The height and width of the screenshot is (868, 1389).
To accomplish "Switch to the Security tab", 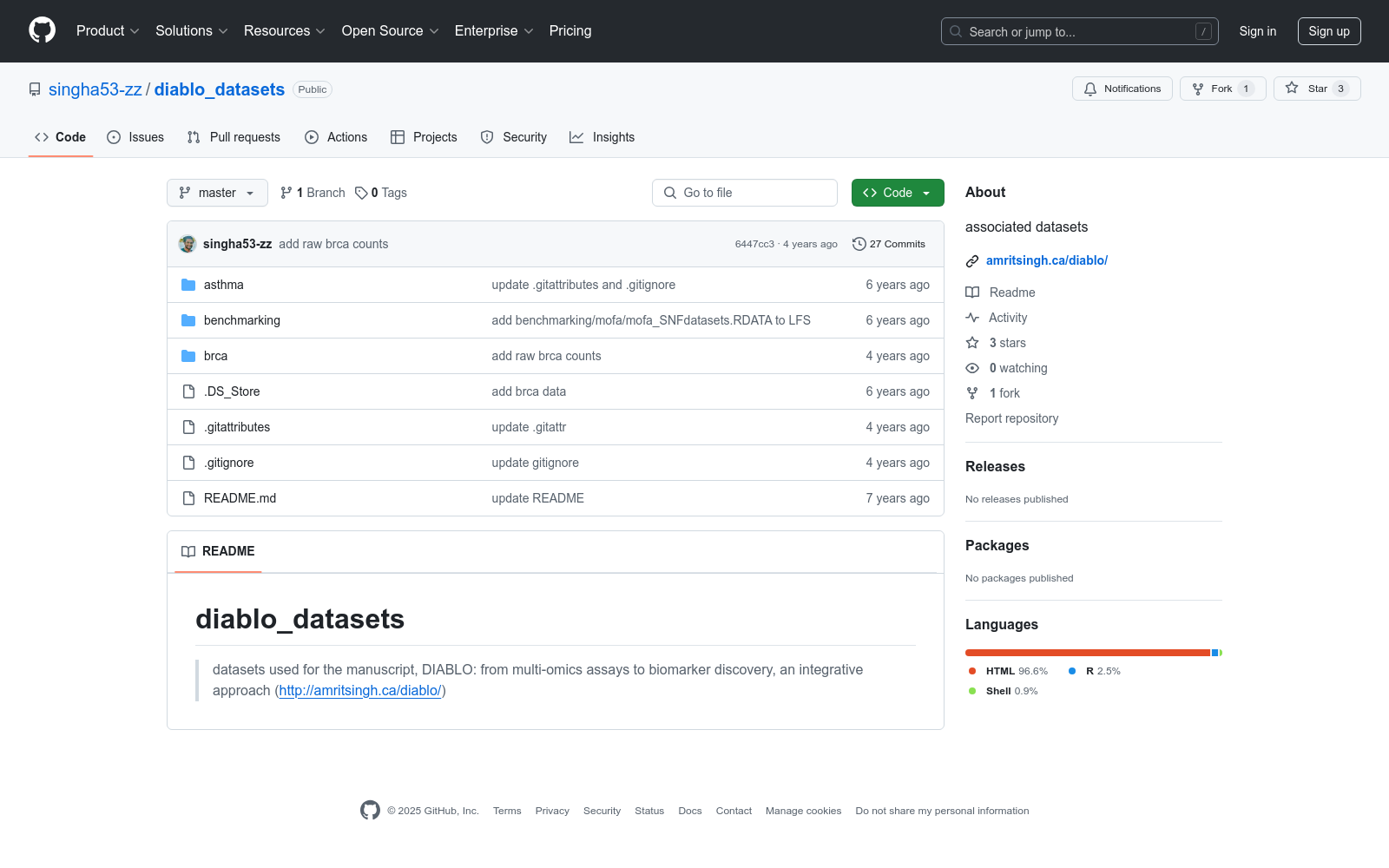I will (x=514, y=137).
